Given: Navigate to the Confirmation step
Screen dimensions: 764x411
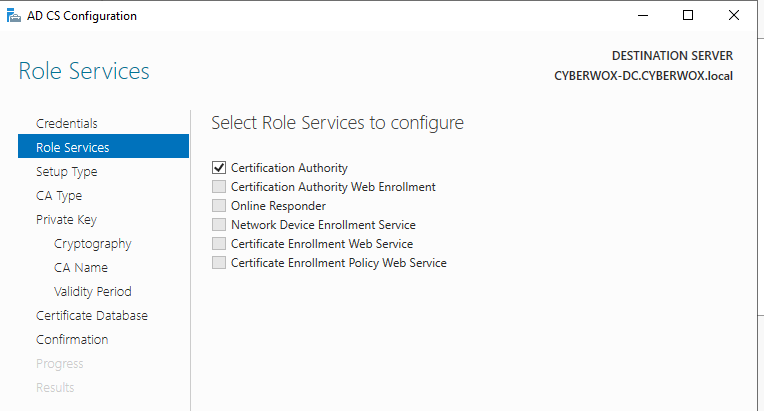Looking at the screenshot, I should pyautogui.click(x=72, y=339).
